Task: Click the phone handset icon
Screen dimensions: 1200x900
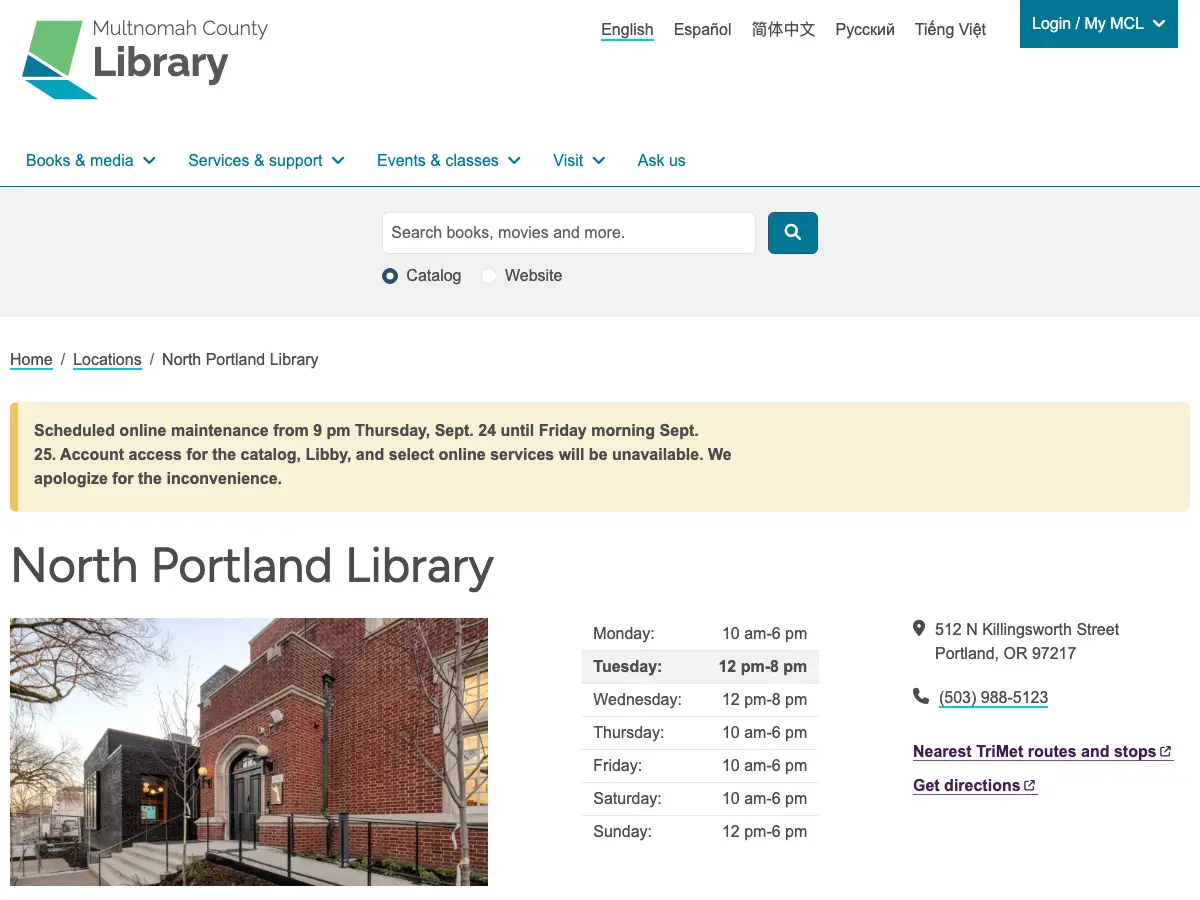Action: pyautogui.click(x=920, y=696)
